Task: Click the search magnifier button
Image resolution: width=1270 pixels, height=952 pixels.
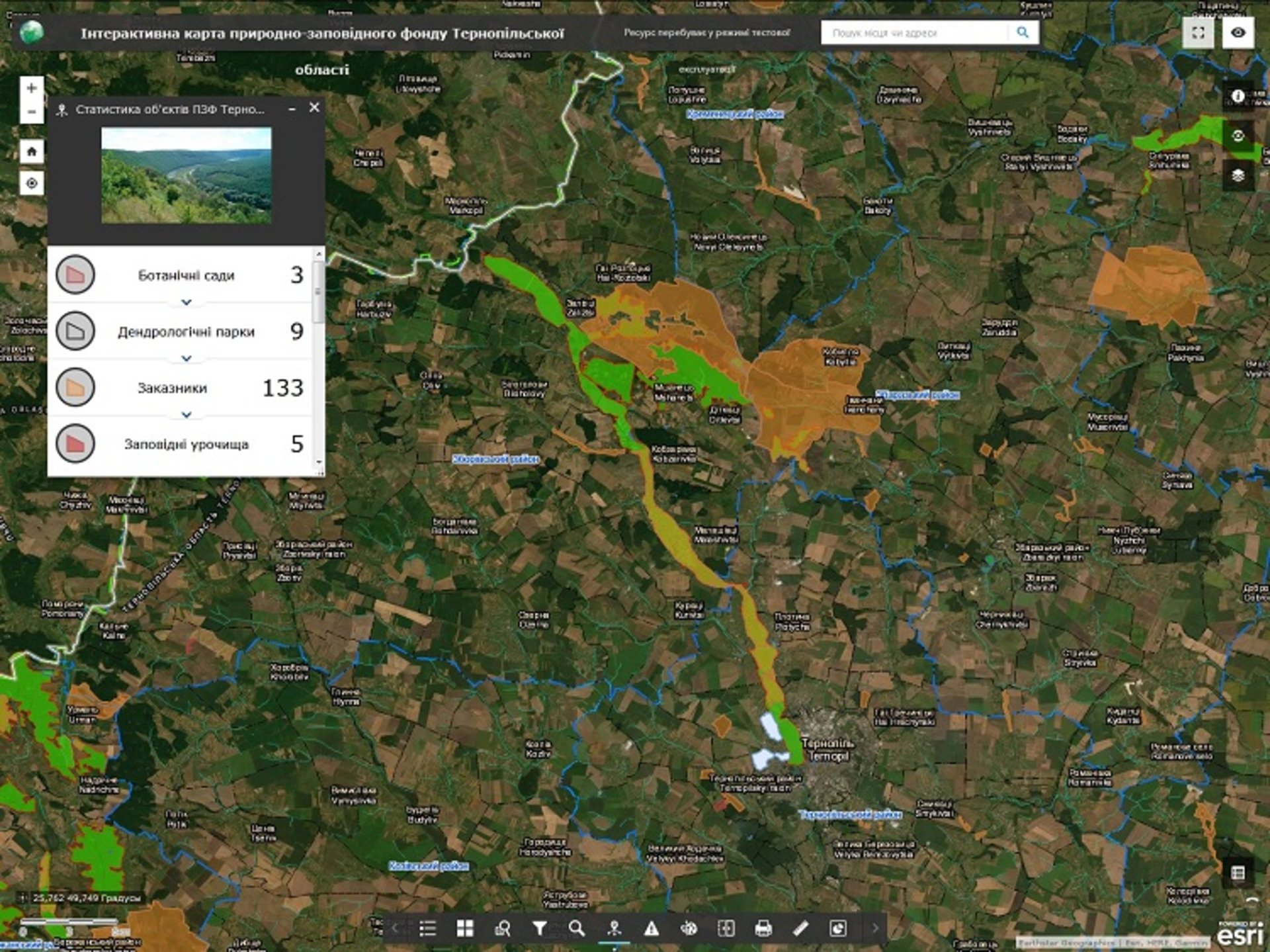Action: coord(1023,32)
